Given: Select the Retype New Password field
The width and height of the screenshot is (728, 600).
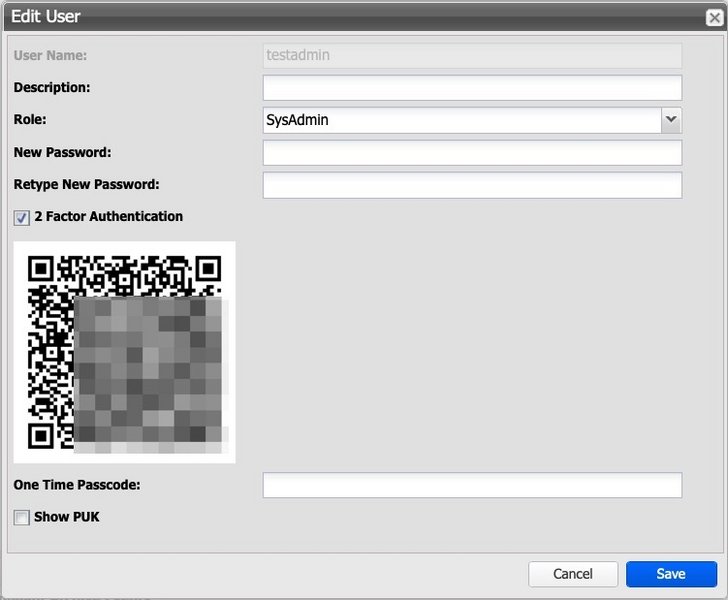Looking at the screenshot, I should [x=471, y=185].
